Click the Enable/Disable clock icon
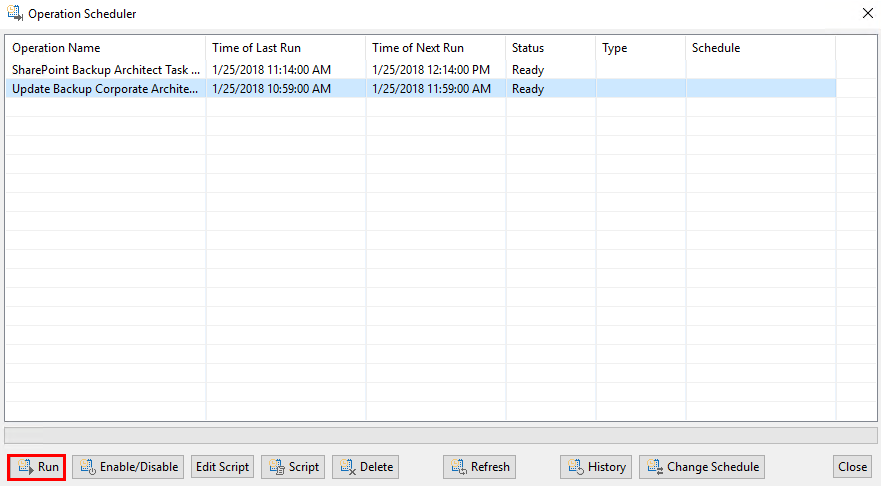 [87, 467]
